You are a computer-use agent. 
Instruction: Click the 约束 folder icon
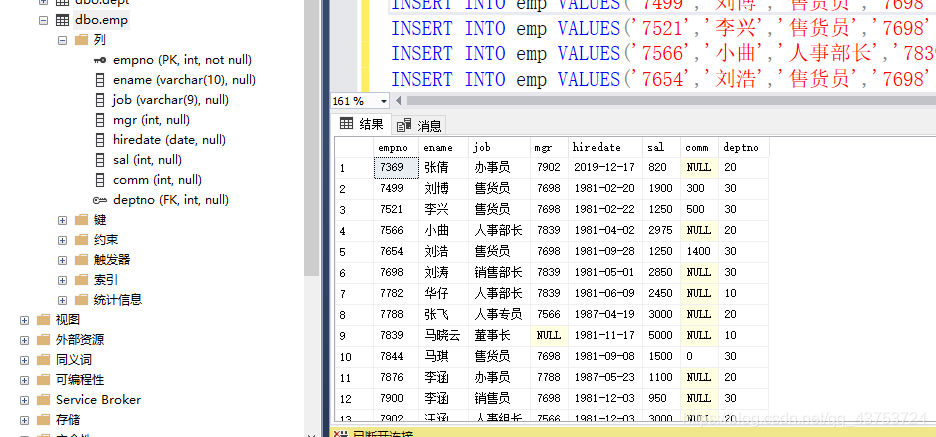(81, 240)
